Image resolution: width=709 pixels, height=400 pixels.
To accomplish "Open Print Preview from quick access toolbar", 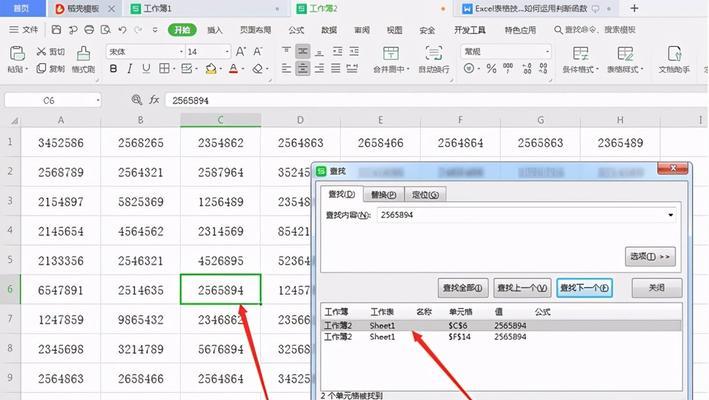I will 106,30.
